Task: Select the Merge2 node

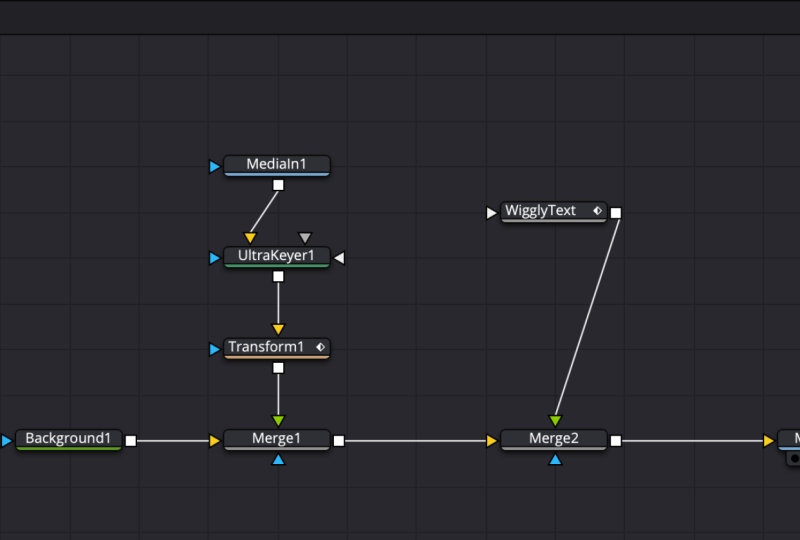Action: click(554, 439)
